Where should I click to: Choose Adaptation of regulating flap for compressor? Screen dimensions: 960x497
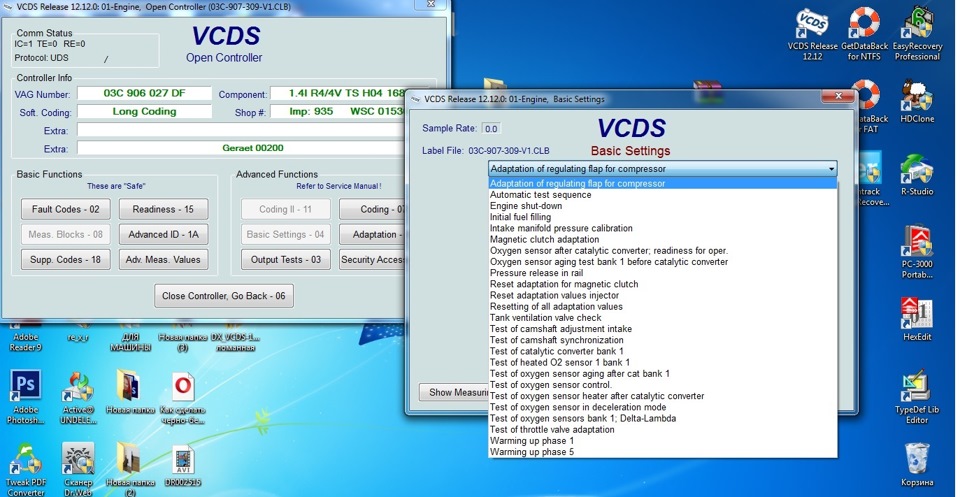tap(662, 184)
